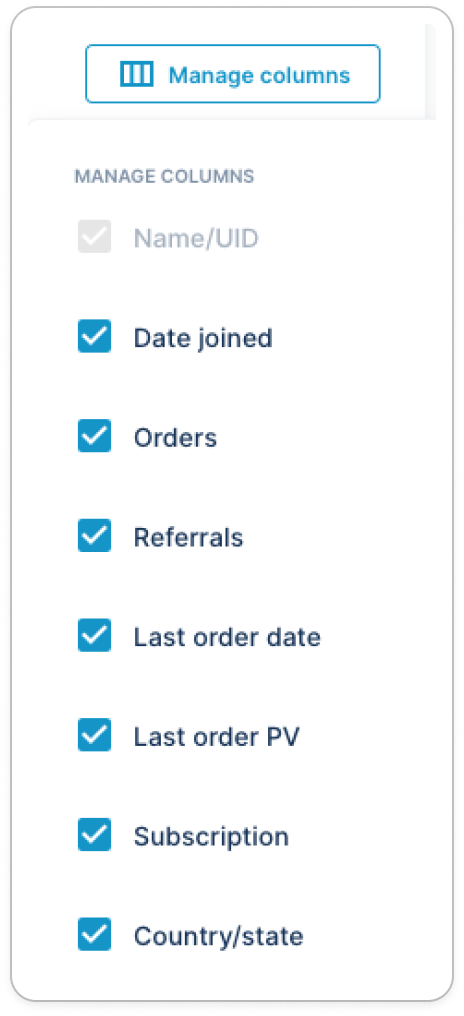Click the MANAGE COLUMNS section heading

(164, 176)
